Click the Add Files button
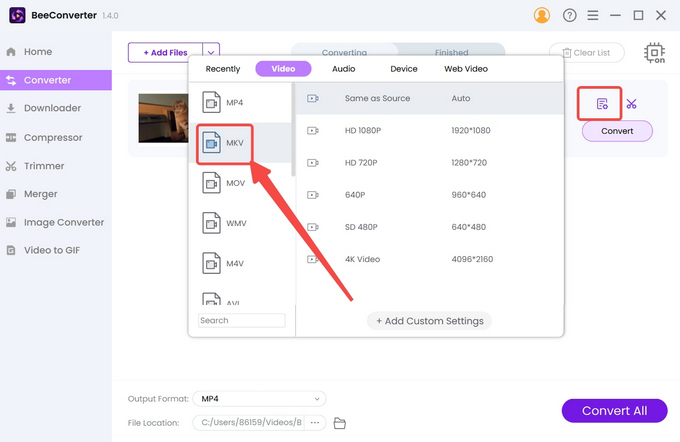The height and width of the screenshot is (442, 680). 165,52
